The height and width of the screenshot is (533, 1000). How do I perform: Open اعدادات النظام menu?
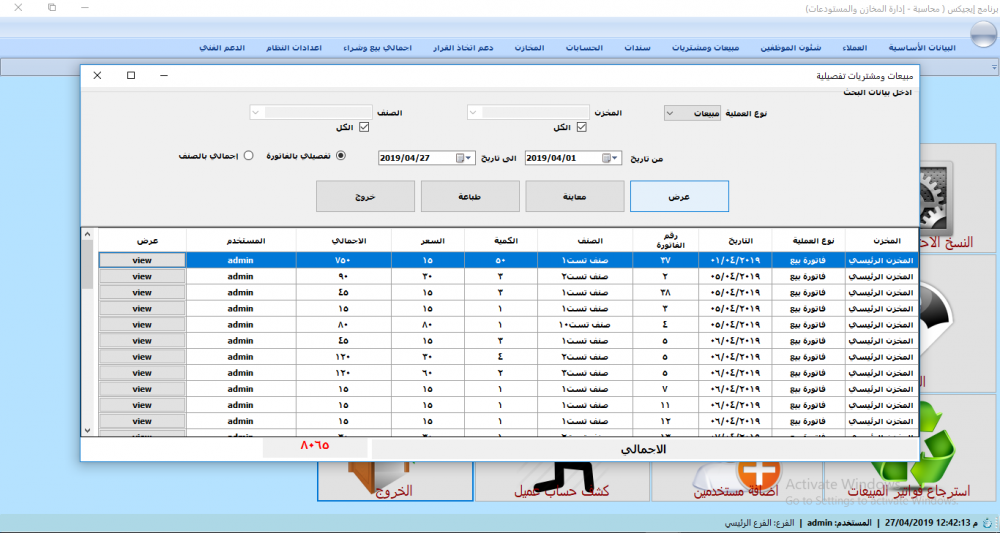[294, 48]
